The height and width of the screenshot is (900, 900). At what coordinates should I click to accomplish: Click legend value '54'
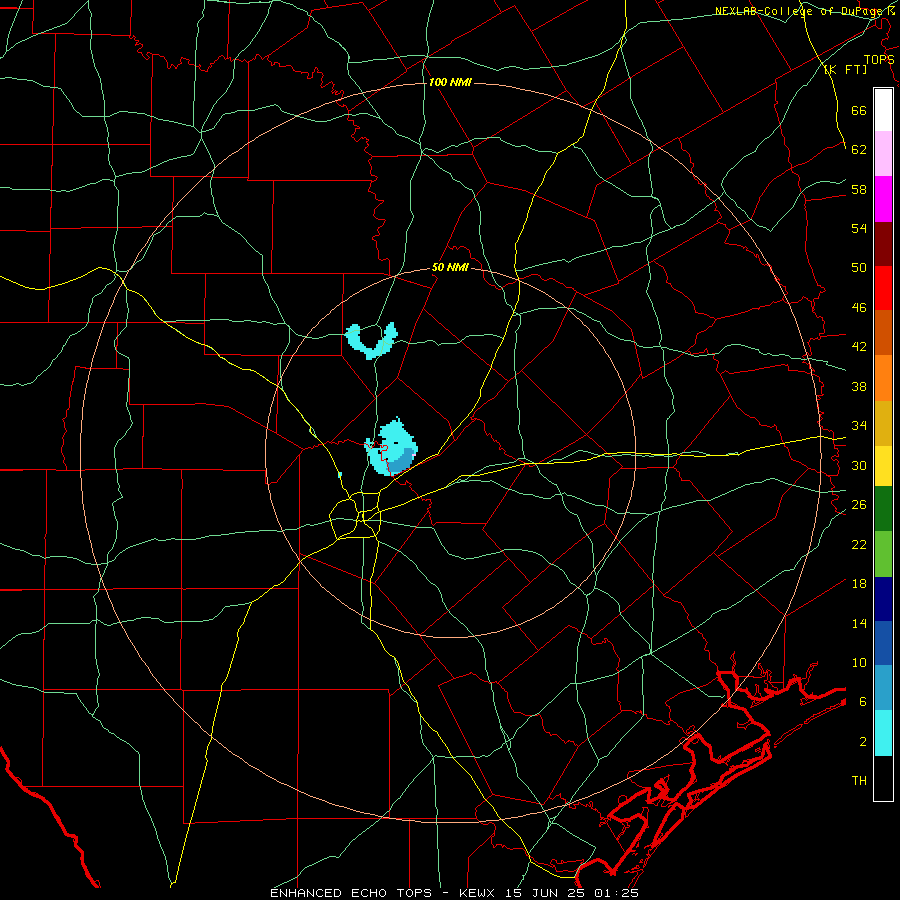[x=859, y=228]
